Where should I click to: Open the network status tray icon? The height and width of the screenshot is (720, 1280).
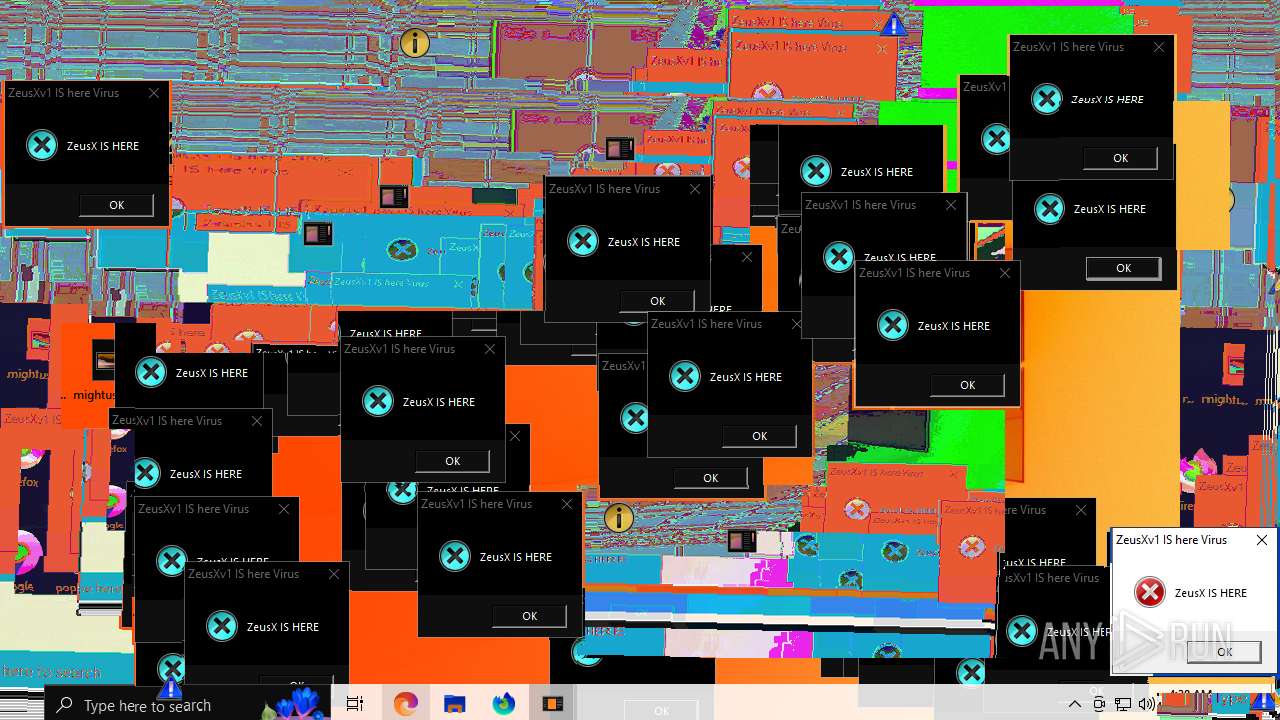[1123, 705]
